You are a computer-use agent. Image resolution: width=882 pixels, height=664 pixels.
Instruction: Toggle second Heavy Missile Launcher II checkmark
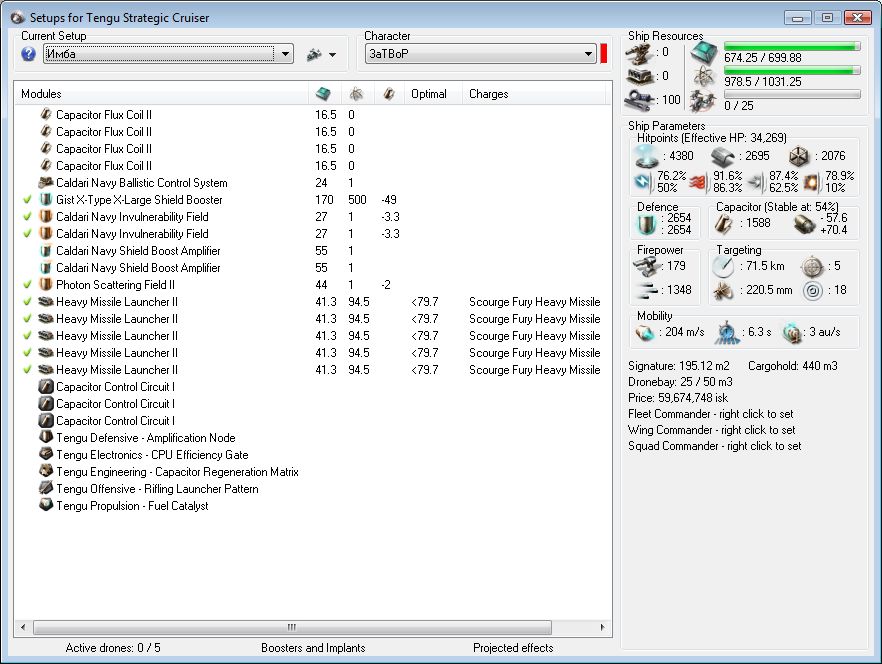pos(27,318)
